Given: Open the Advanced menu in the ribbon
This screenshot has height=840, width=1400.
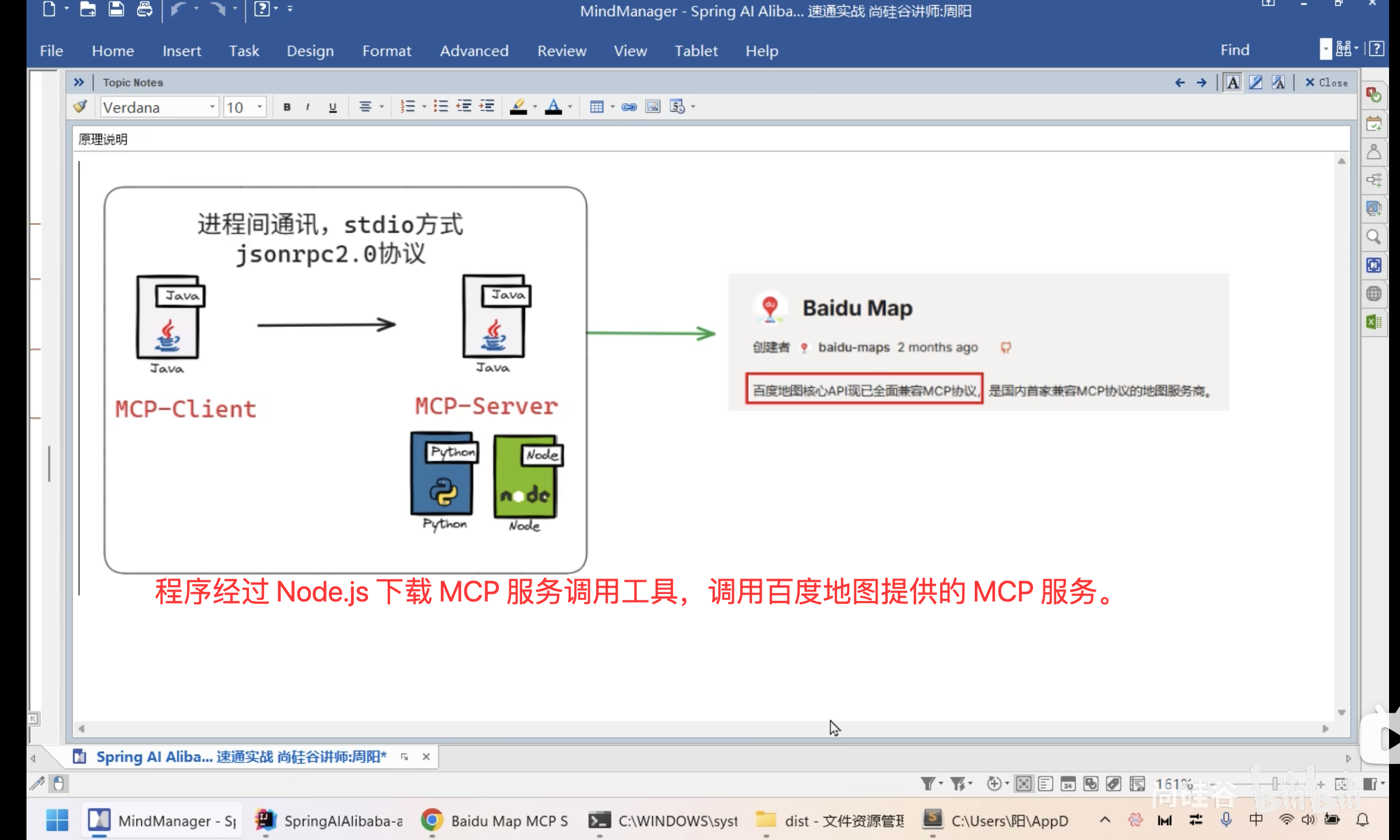Looking at the screenshot, I should [x=474, y=51].
